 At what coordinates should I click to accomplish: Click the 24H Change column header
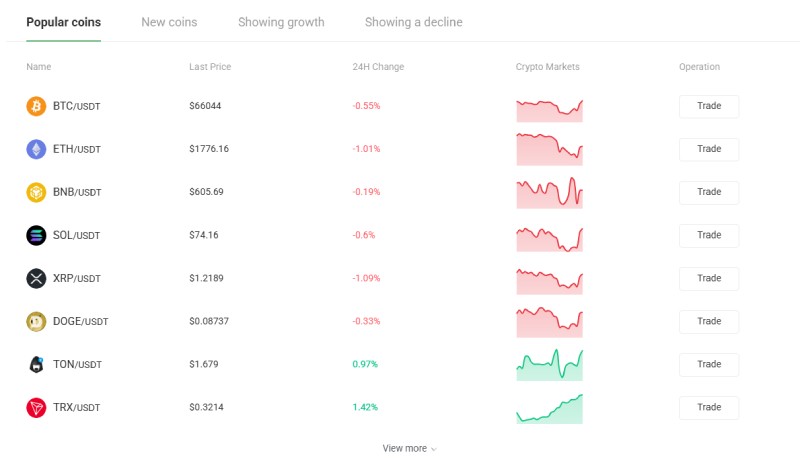pos(378,67)
